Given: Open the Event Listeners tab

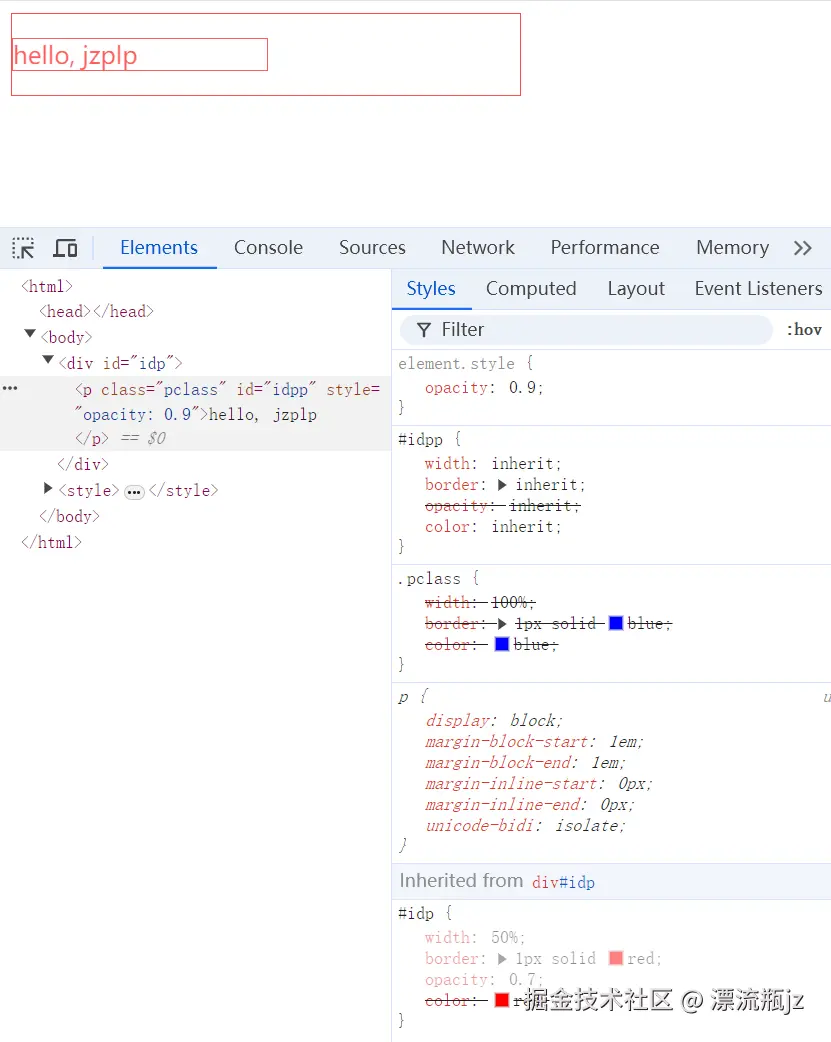Looking at the screenshot, I should coord(757,288).
